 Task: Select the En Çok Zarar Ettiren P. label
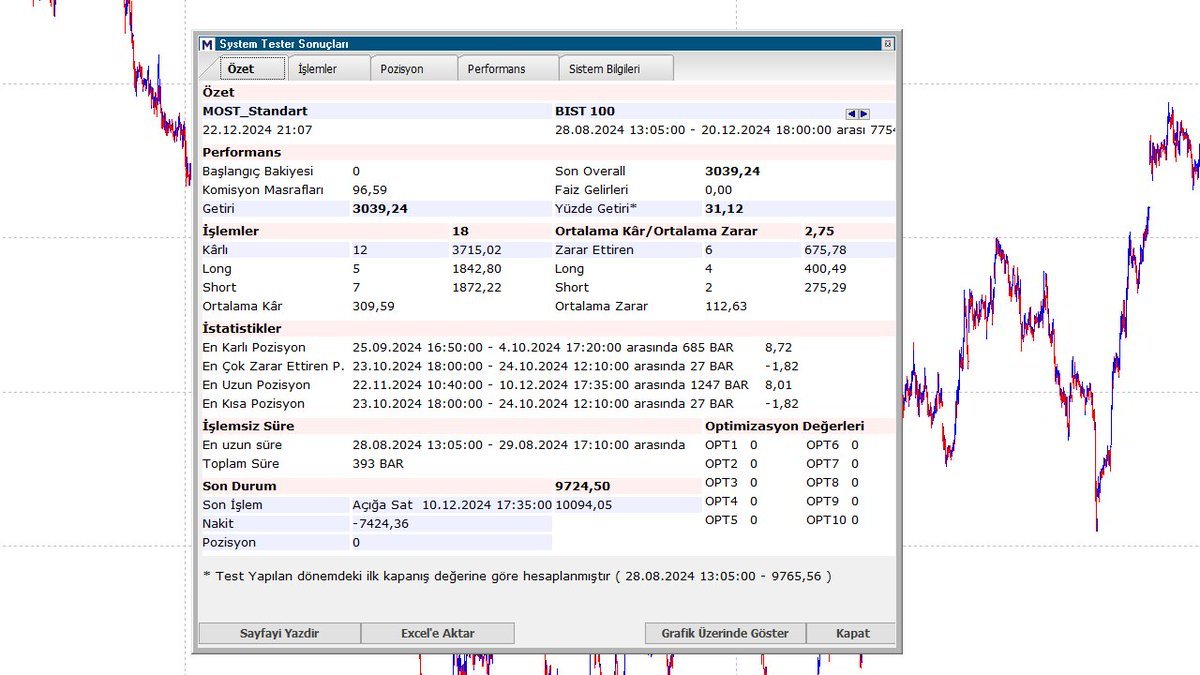273,367
